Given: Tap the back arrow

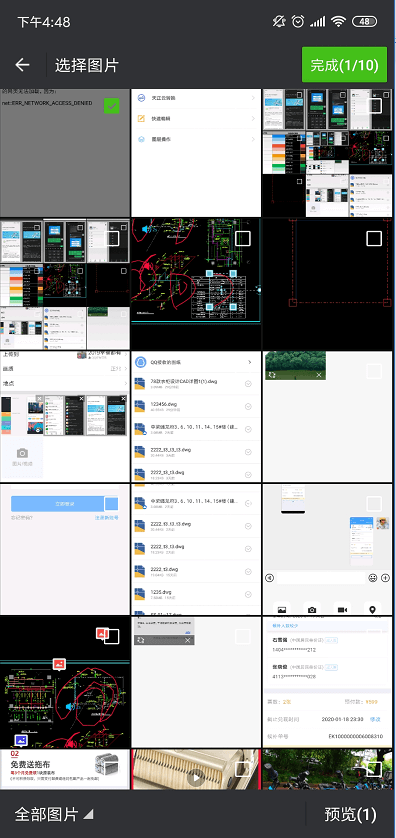Looking at the screenshot, I should pyautogui.click(x=22, y=65).
